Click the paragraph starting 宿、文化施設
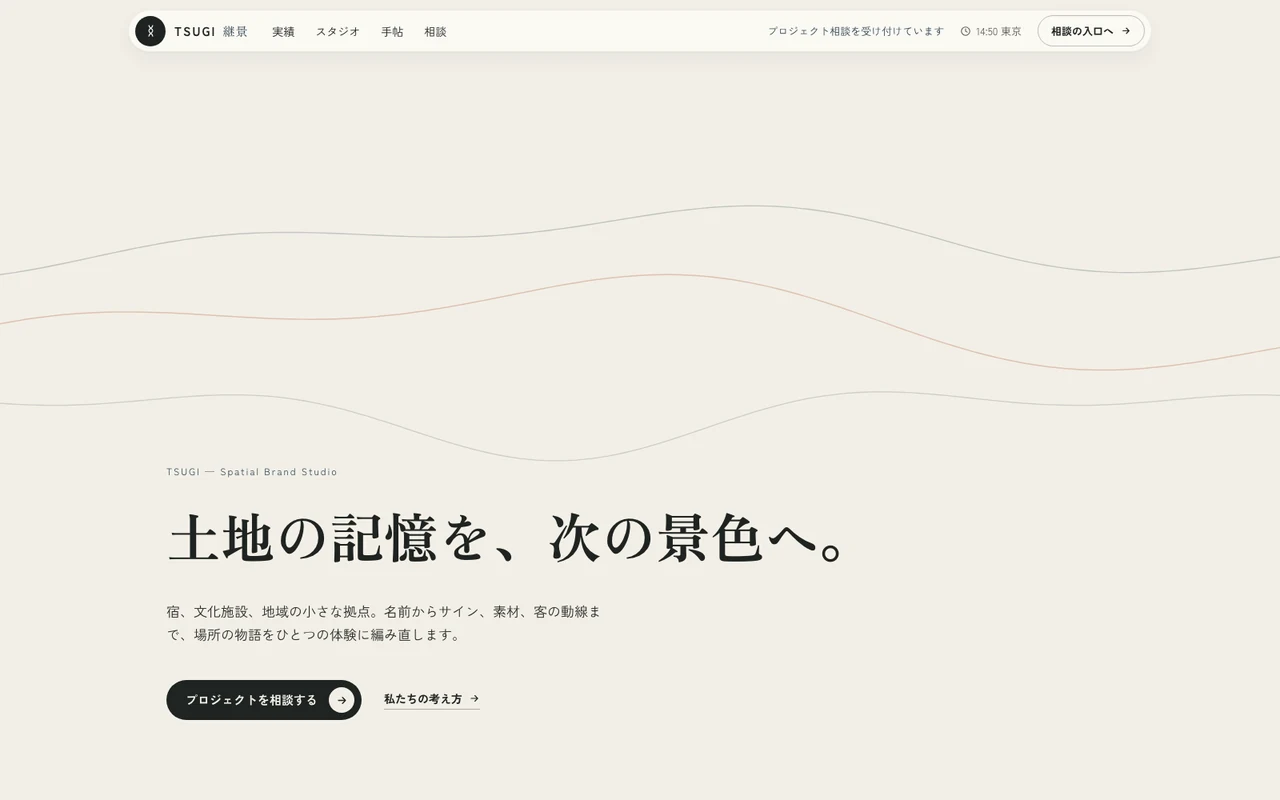 384,623
